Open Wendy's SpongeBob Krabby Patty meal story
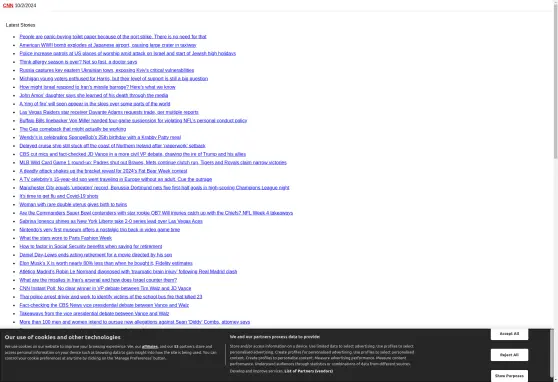 click(x=100, y=137)
